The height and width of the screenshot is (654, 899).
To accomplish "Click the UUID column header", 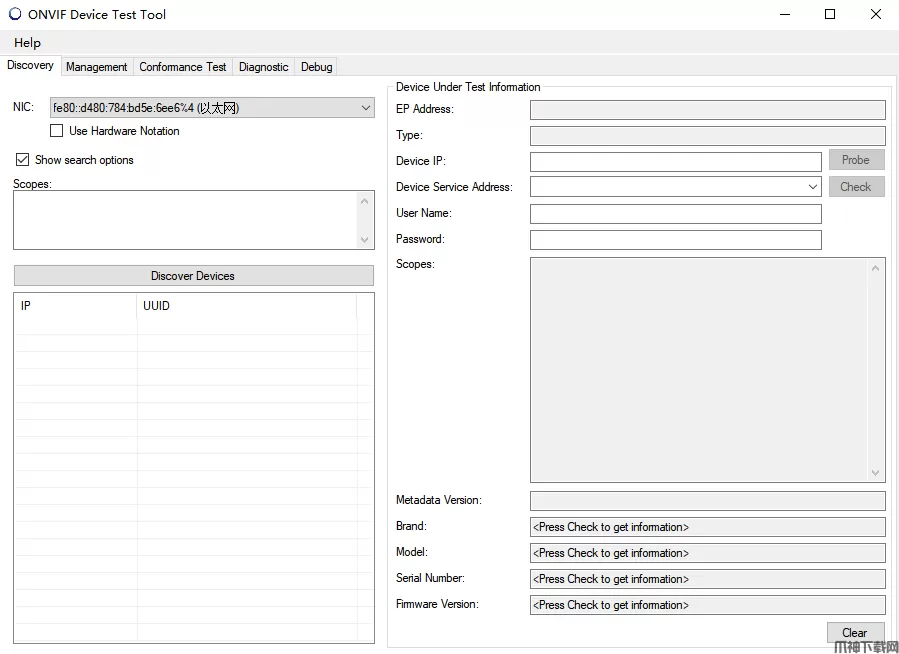I will 246,306.
